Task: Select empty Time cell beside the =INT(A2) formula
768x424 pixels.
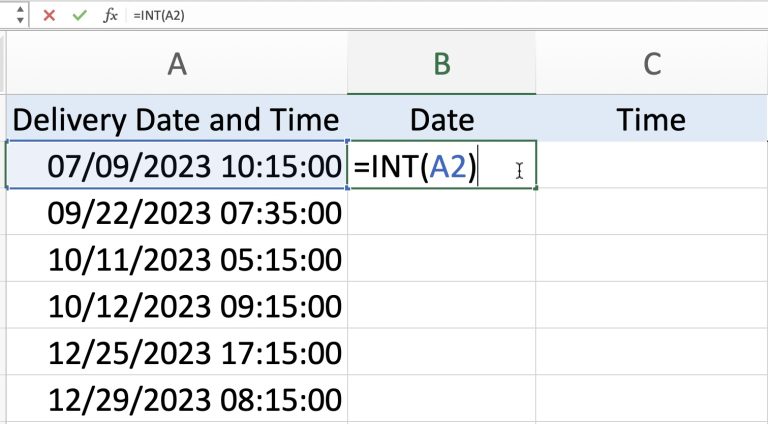Action: pos(651,166)
